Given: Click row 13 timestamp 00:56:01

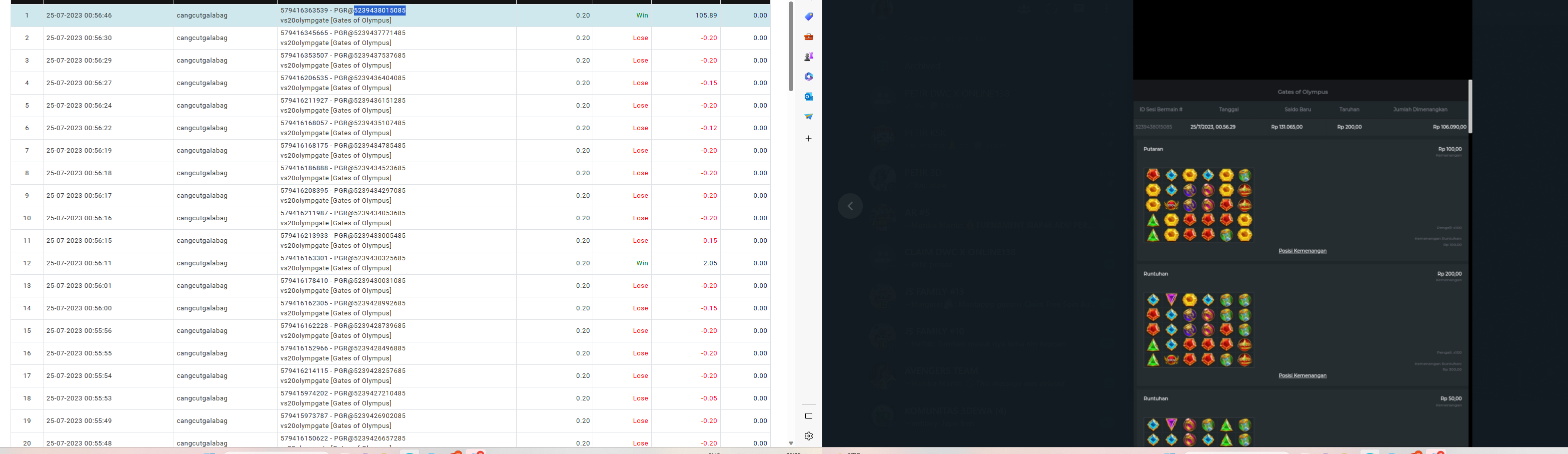Looking at the screenshot, I should point(79,286).
